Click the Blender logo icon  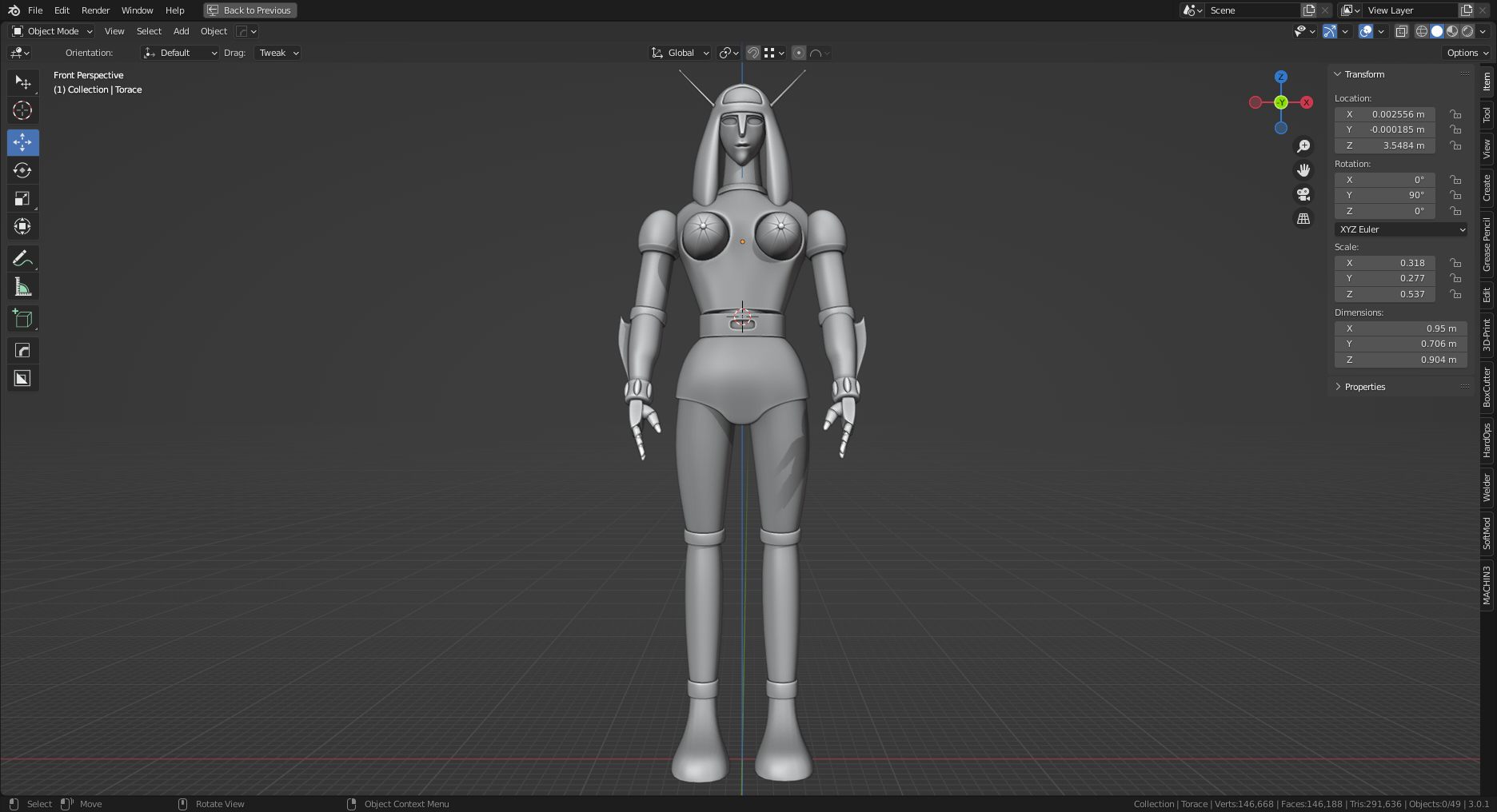tap(14, 10)
